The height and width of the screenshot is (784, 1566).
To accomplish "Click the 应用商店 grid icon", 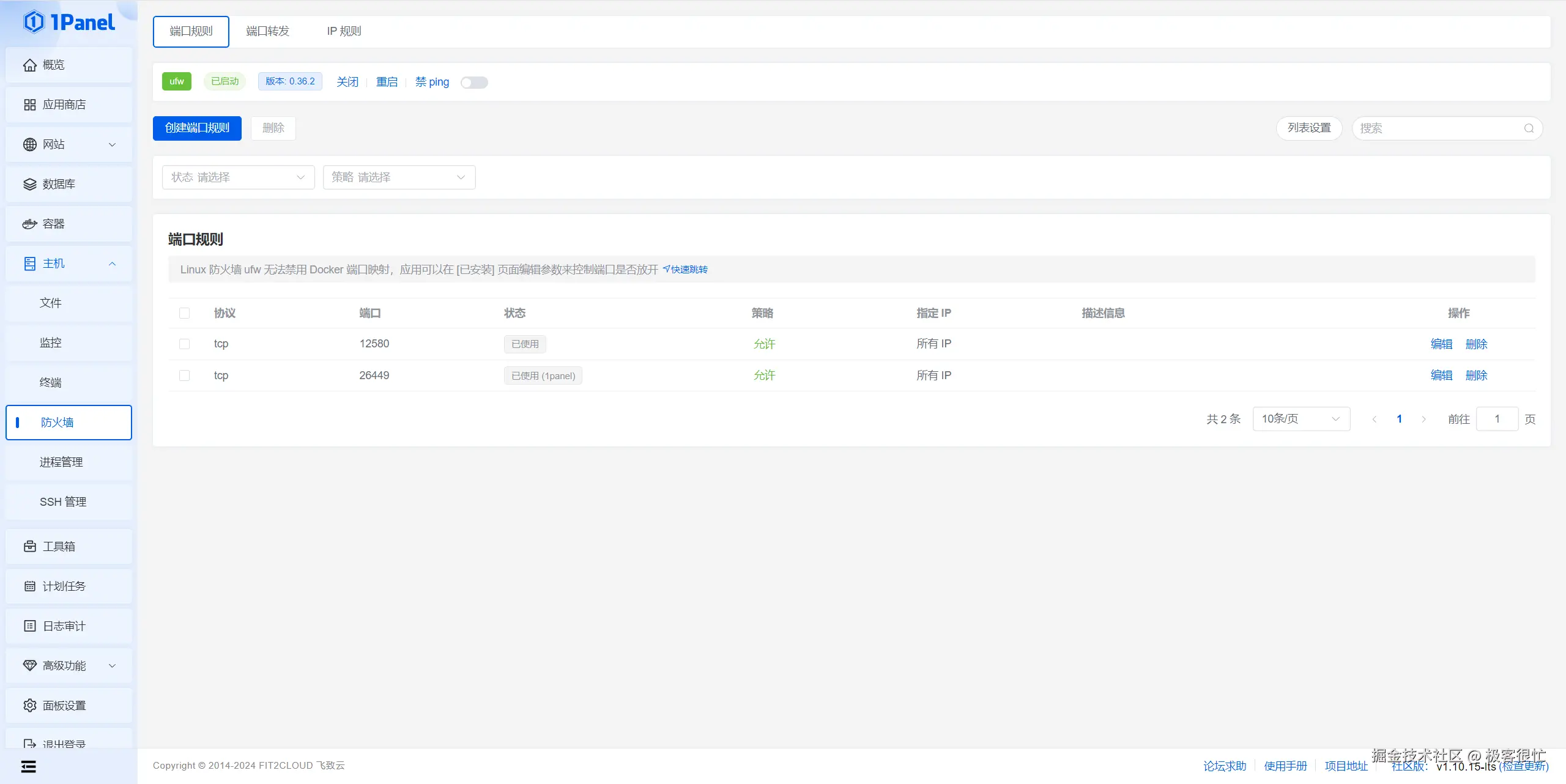I will (x=29, y=105).
